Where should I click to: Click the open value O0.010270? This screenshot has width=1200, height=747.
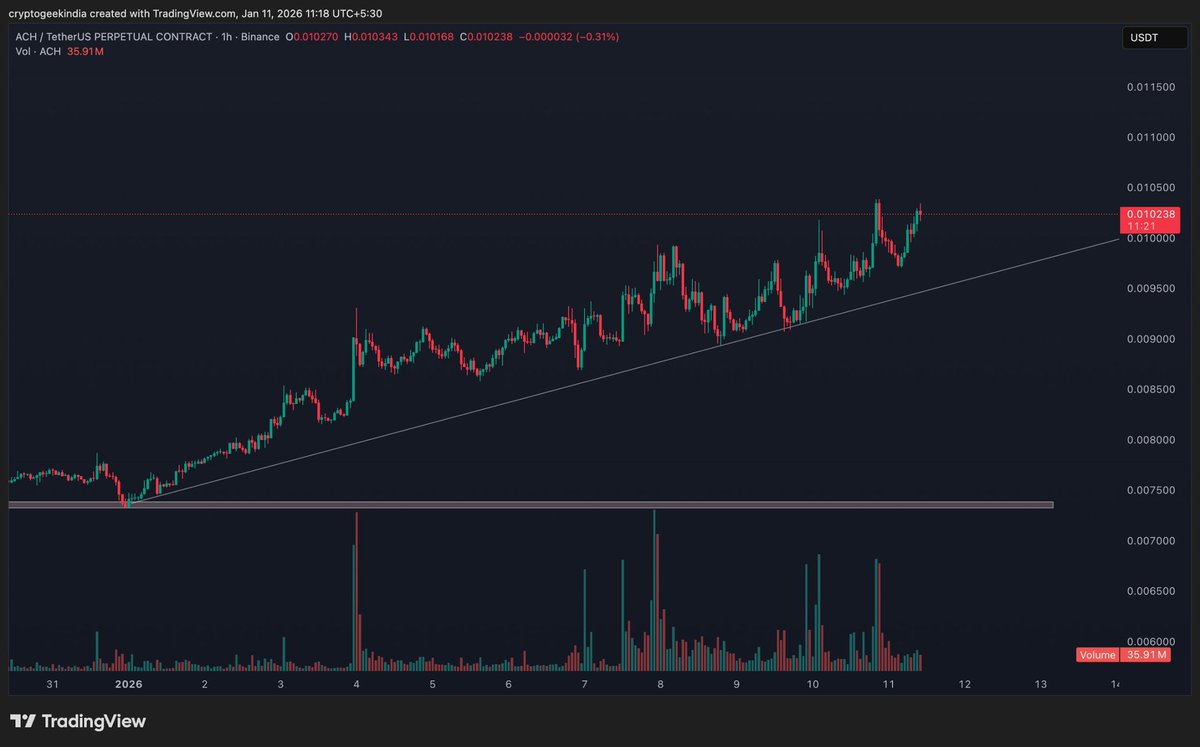[x=312, y=37]
